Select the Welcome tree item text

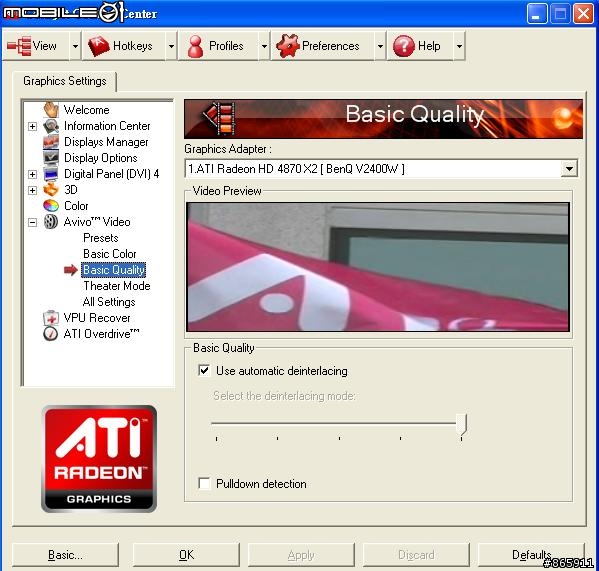(x=86, y=110)
